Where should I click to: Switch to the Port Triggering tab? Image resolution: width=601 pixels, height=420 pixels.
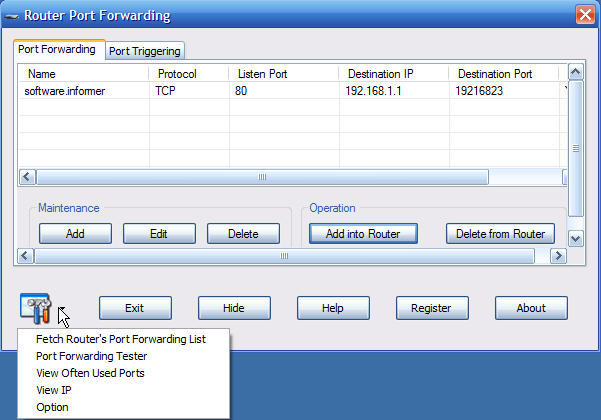click(145, 51)
